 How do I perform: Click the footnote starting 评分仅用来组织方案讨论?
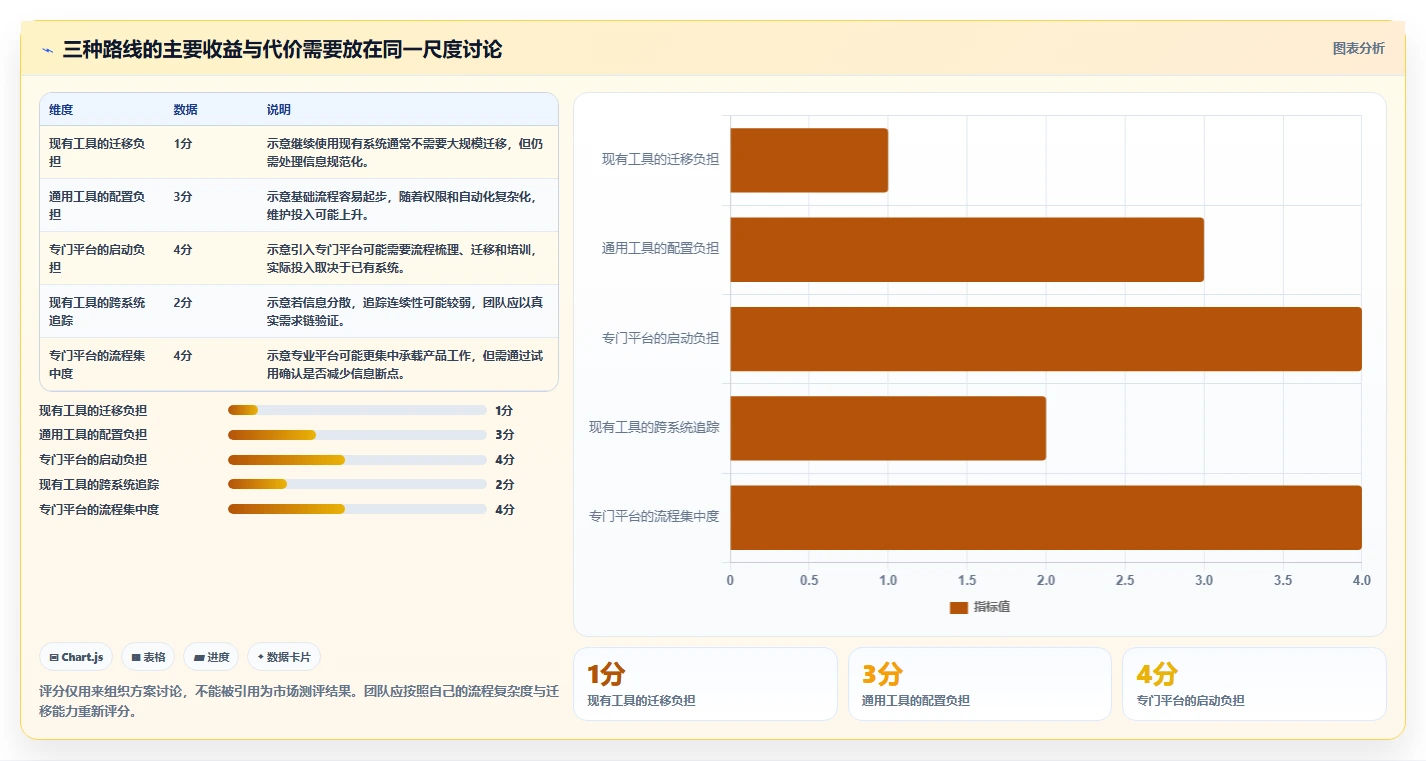[299, 701]
